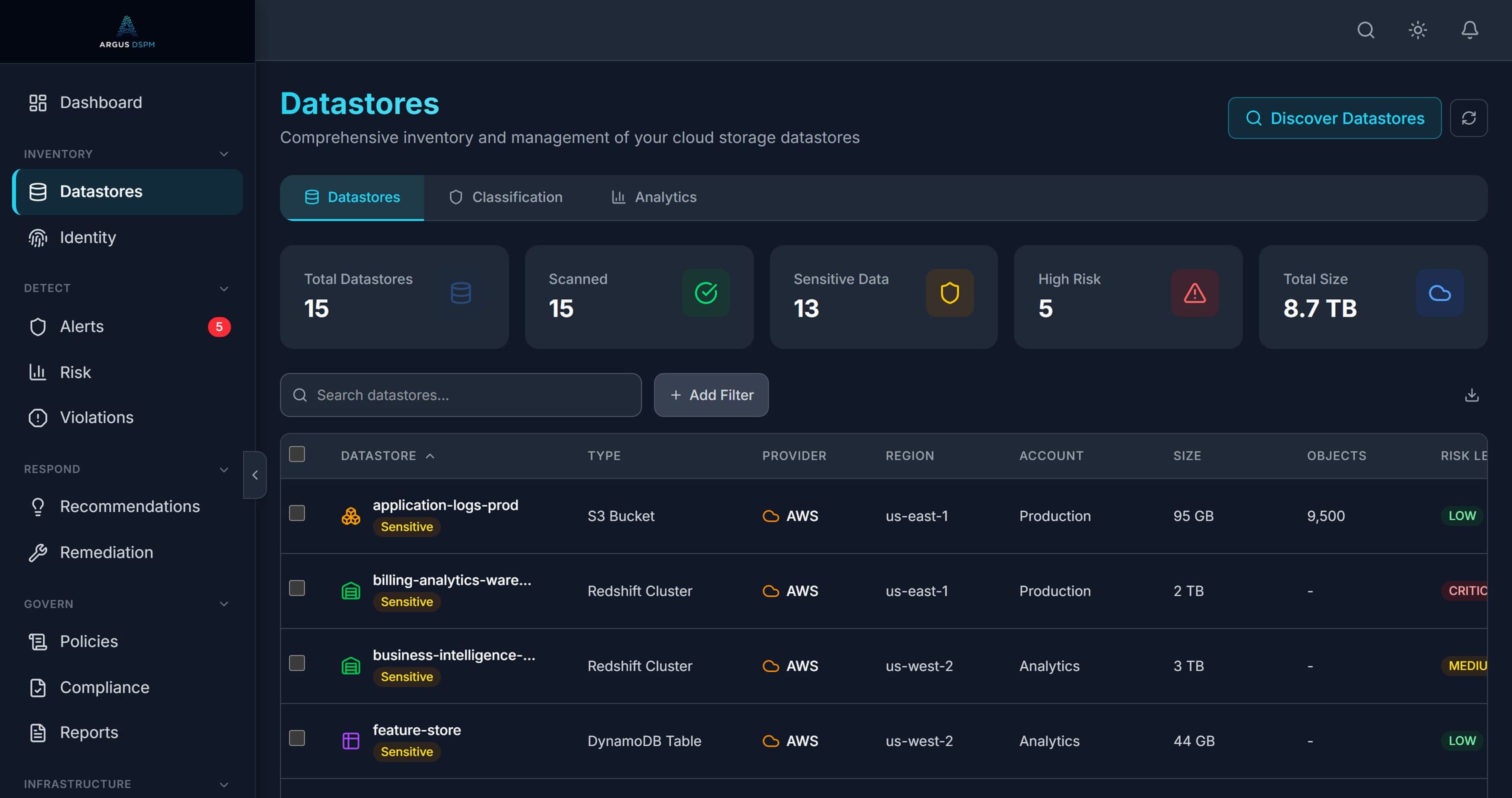Click the ACCOUNT column header
The width and height of the screenshot is (1512, 798).
pyautogui.click(x=1051, y=456)
